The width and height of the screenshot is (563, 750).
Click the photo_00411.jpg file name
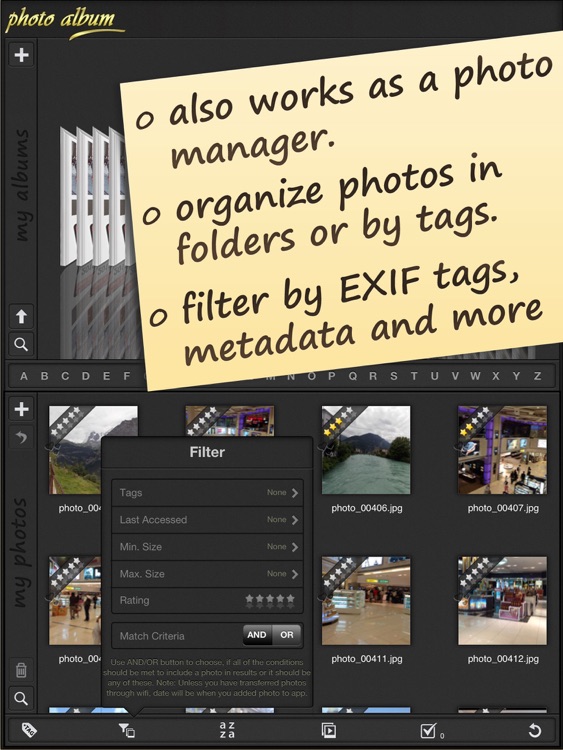[x=367, y=659]
